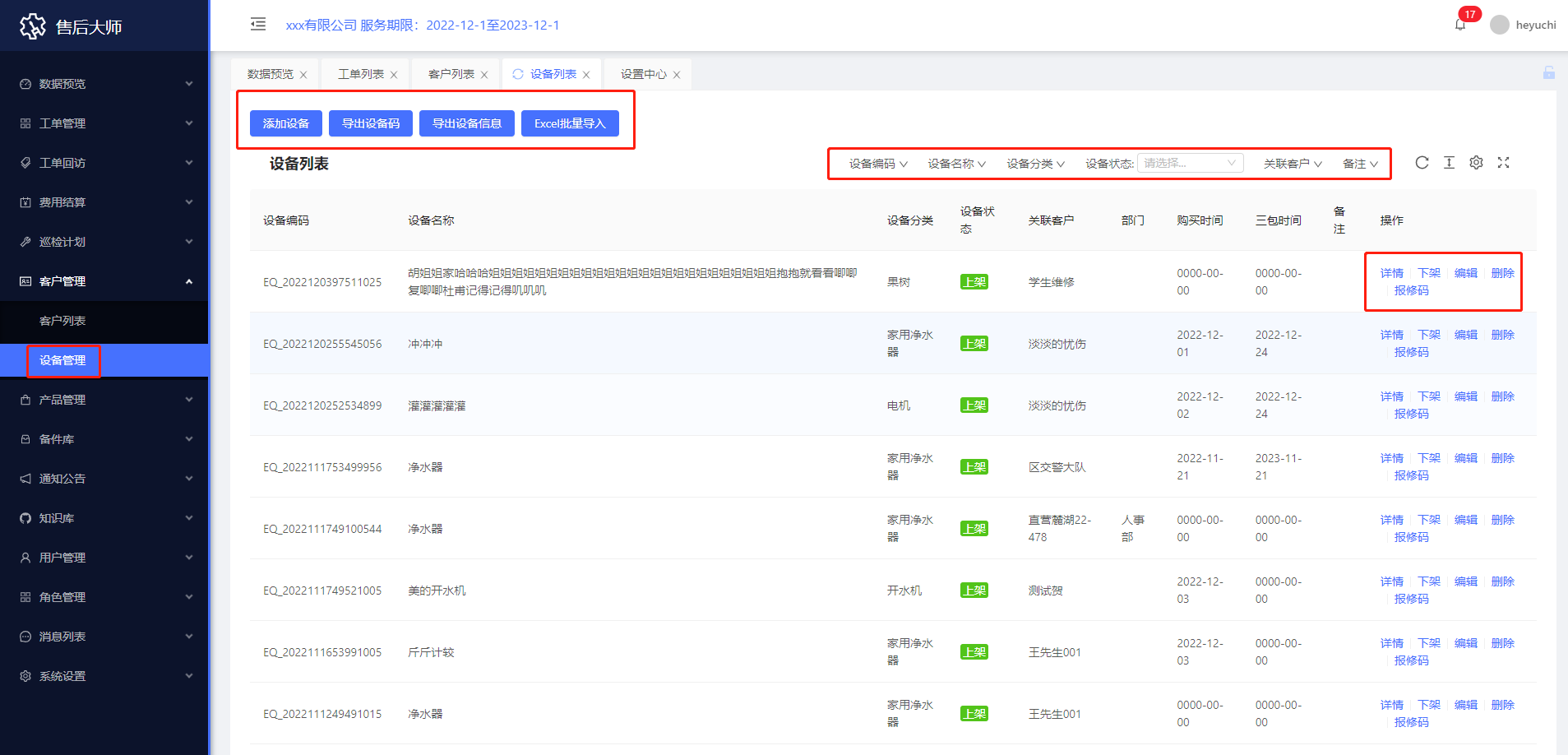Click the lock icon at top right
Image resolution: width=1568 pixels, height=755 pixels.
click(1548, 73)
